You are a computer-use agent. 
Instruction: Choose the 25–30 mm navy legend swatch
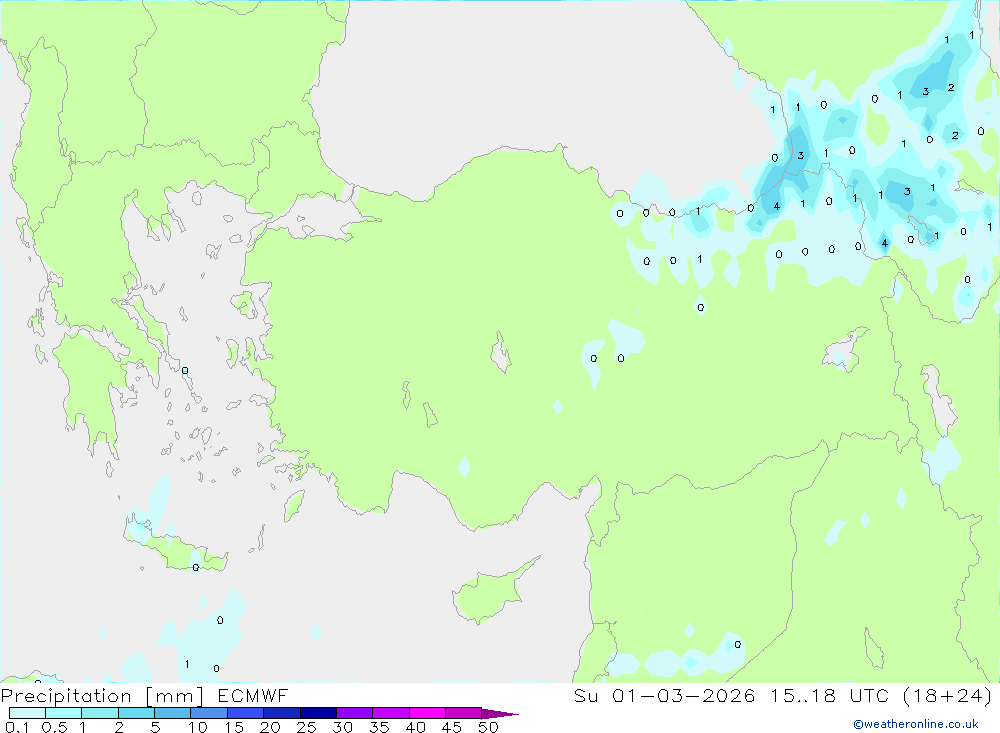tap(318, 713)
